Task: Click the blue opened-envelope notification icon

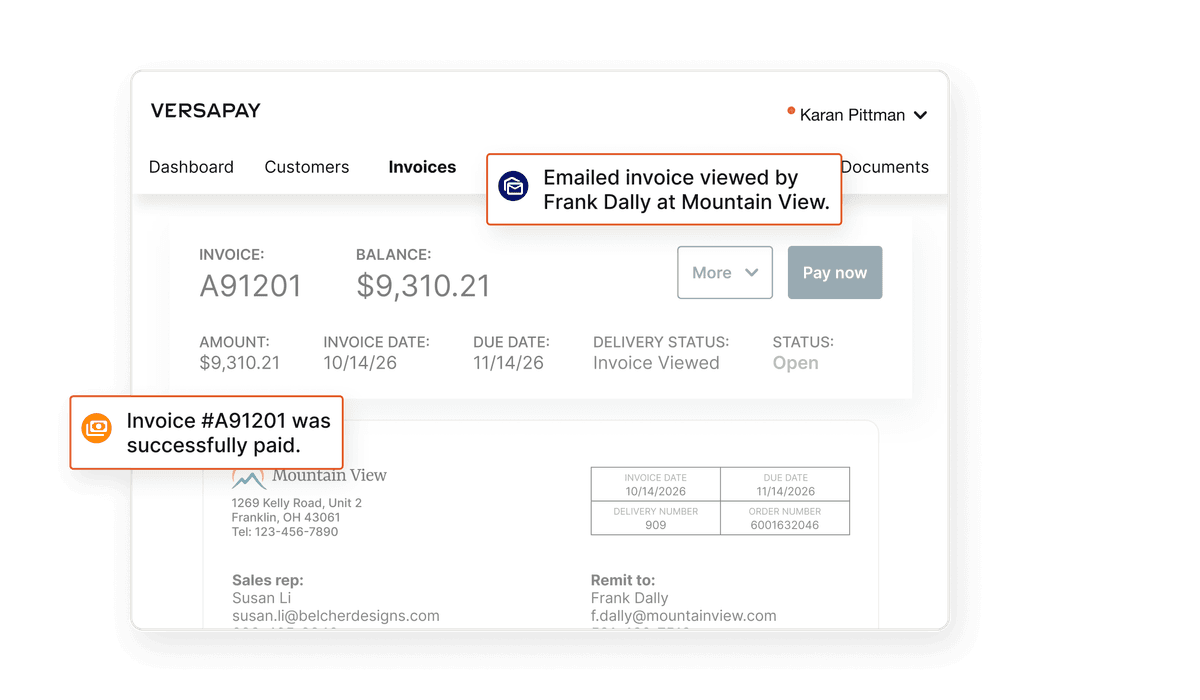Action: (514, 187)
